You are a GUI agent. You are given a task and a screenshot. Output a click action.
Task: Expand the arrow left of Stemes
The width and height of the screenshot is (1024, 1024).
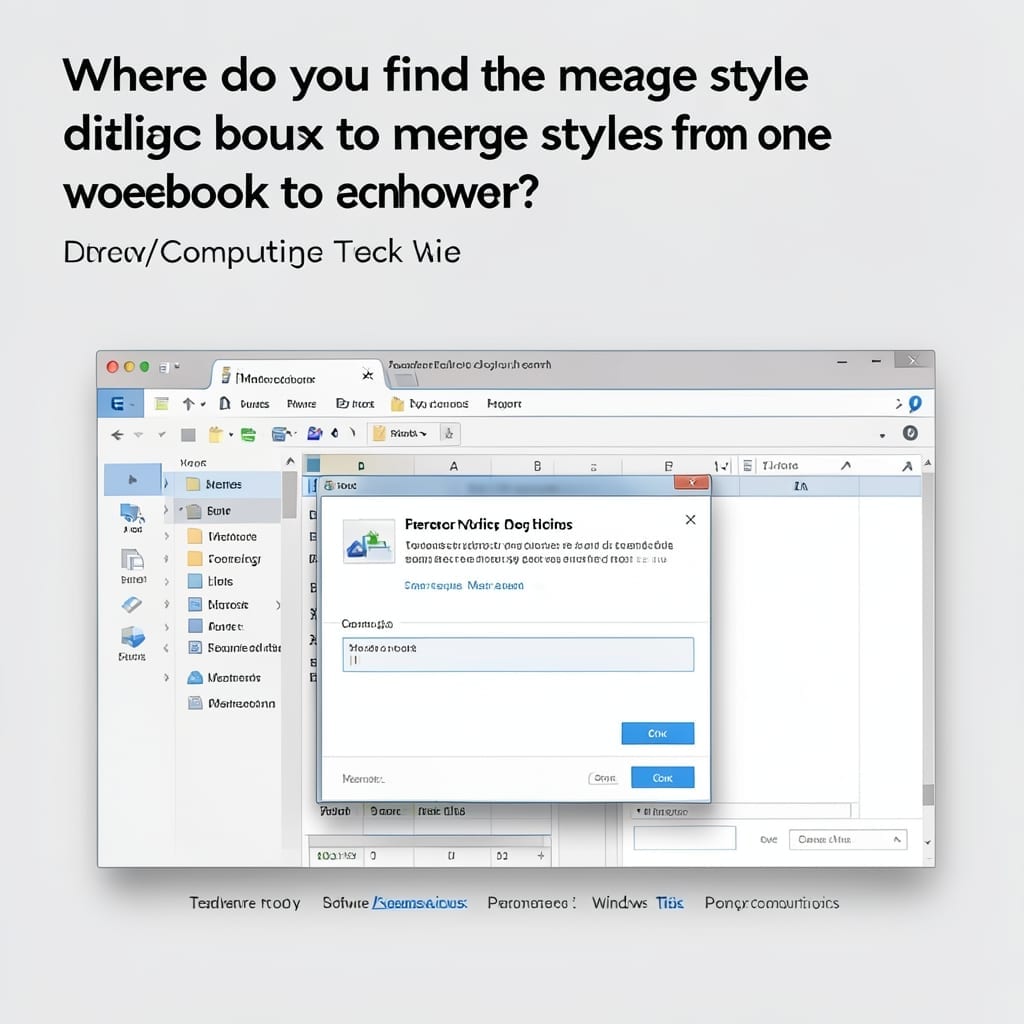pos(167,484)
